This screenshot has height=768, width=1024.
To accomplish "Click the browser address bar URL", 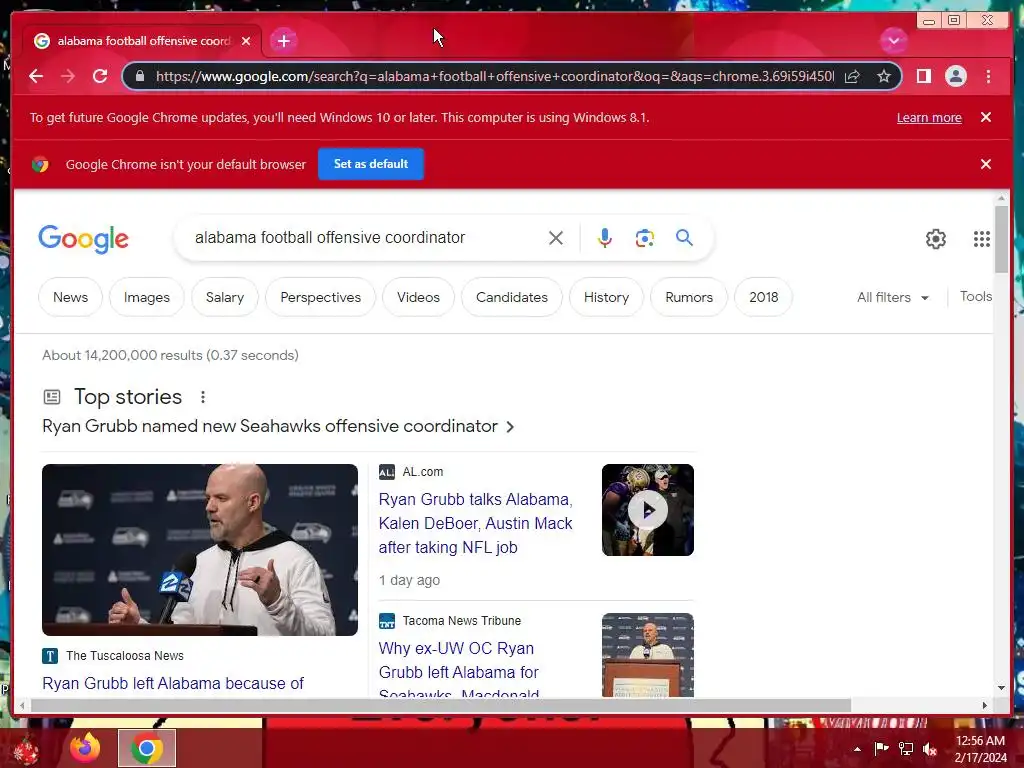I will [x=494, y=76].
